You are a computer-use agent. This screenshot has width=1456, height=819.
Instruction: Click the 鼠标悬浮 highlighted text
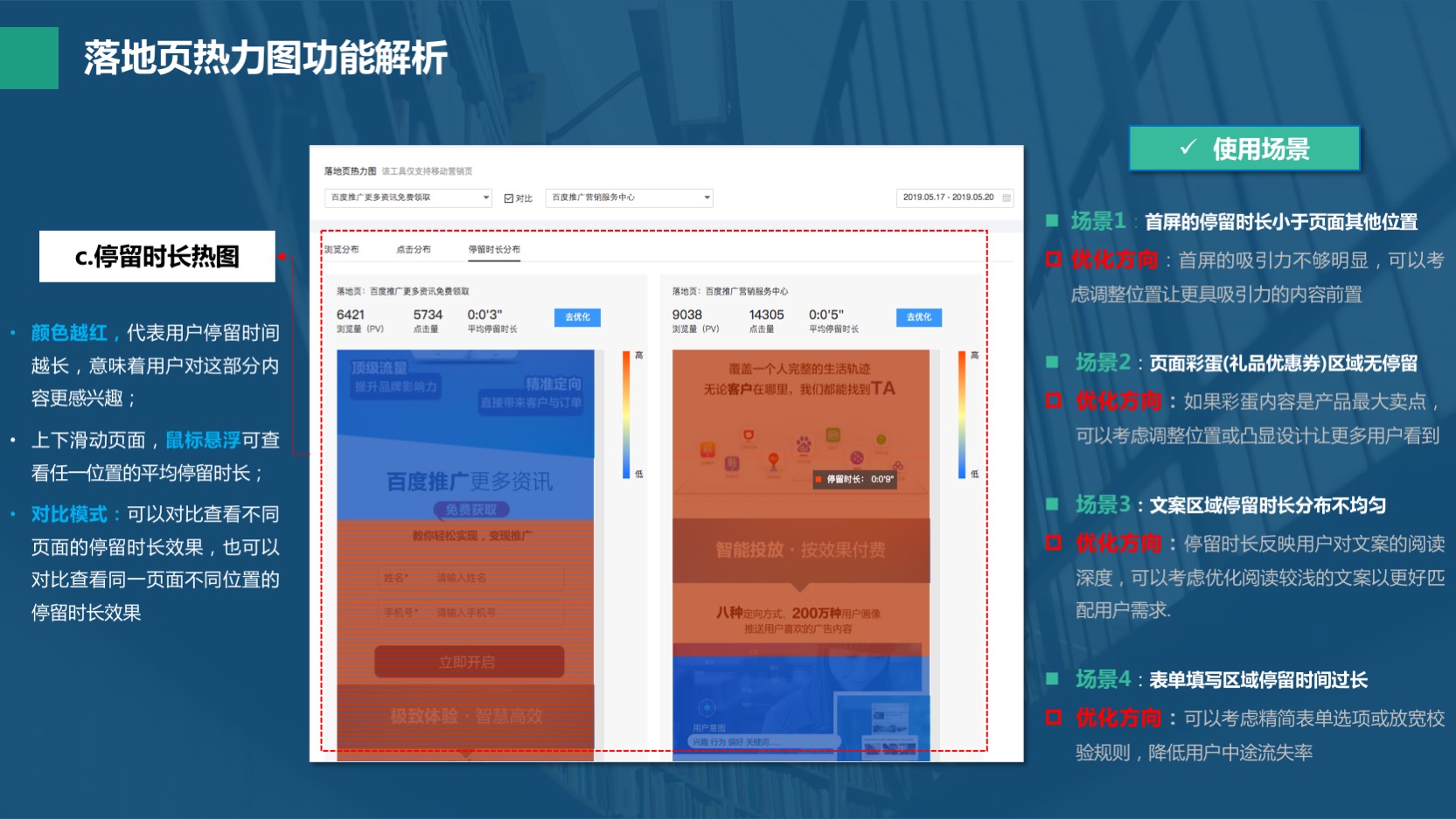(x=203, y=440)
